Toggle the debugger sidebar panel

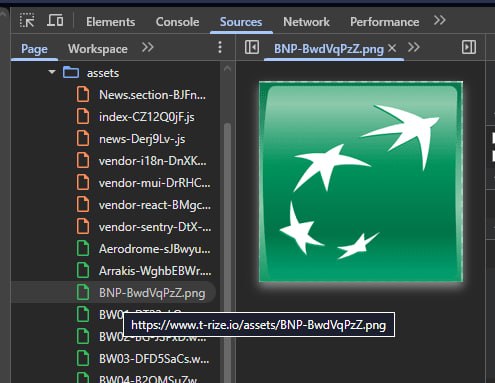tap(469, 47)
